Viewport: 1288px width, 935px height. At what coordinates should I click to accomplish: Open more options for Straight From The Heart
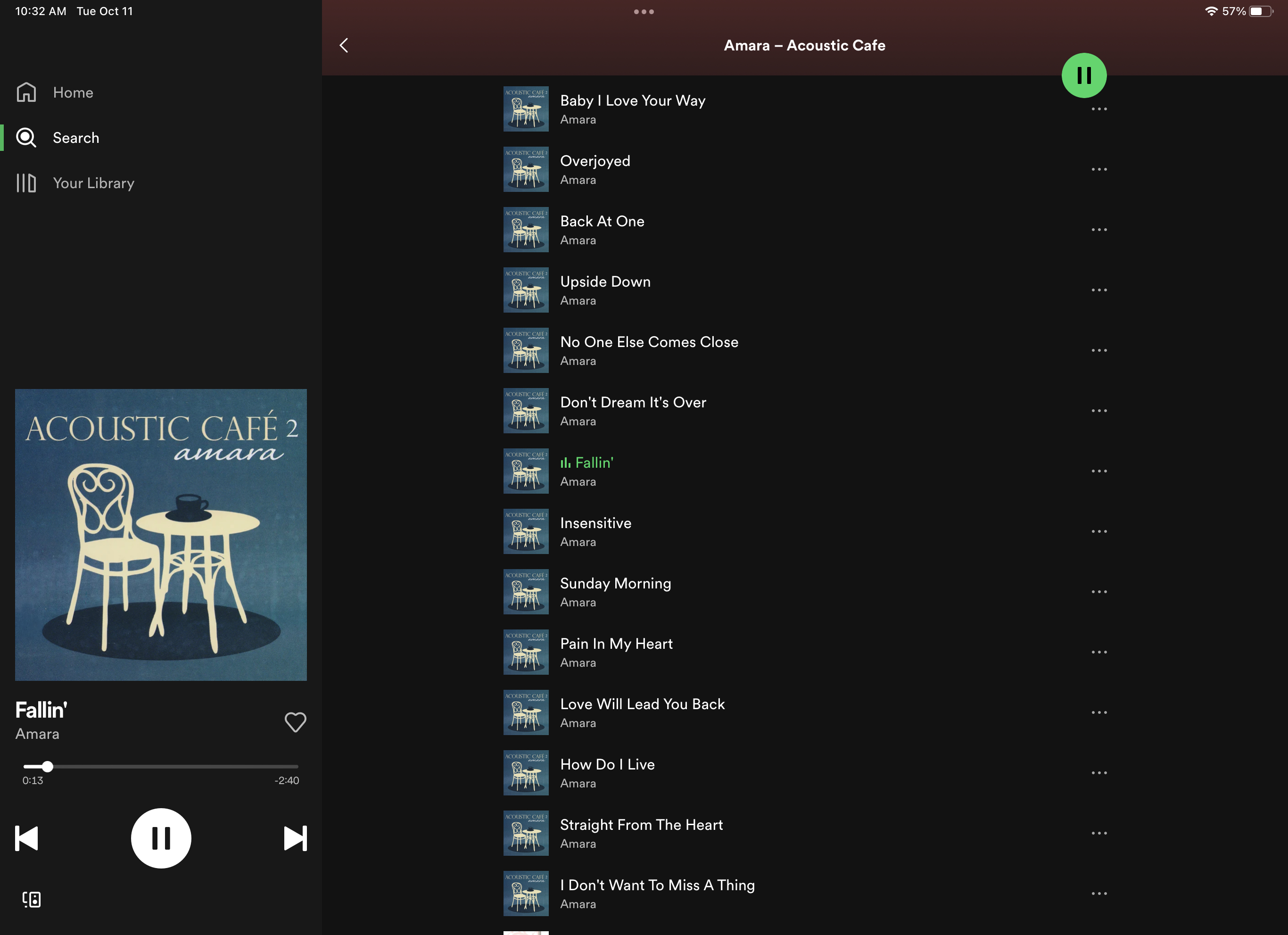point(1099,833)
